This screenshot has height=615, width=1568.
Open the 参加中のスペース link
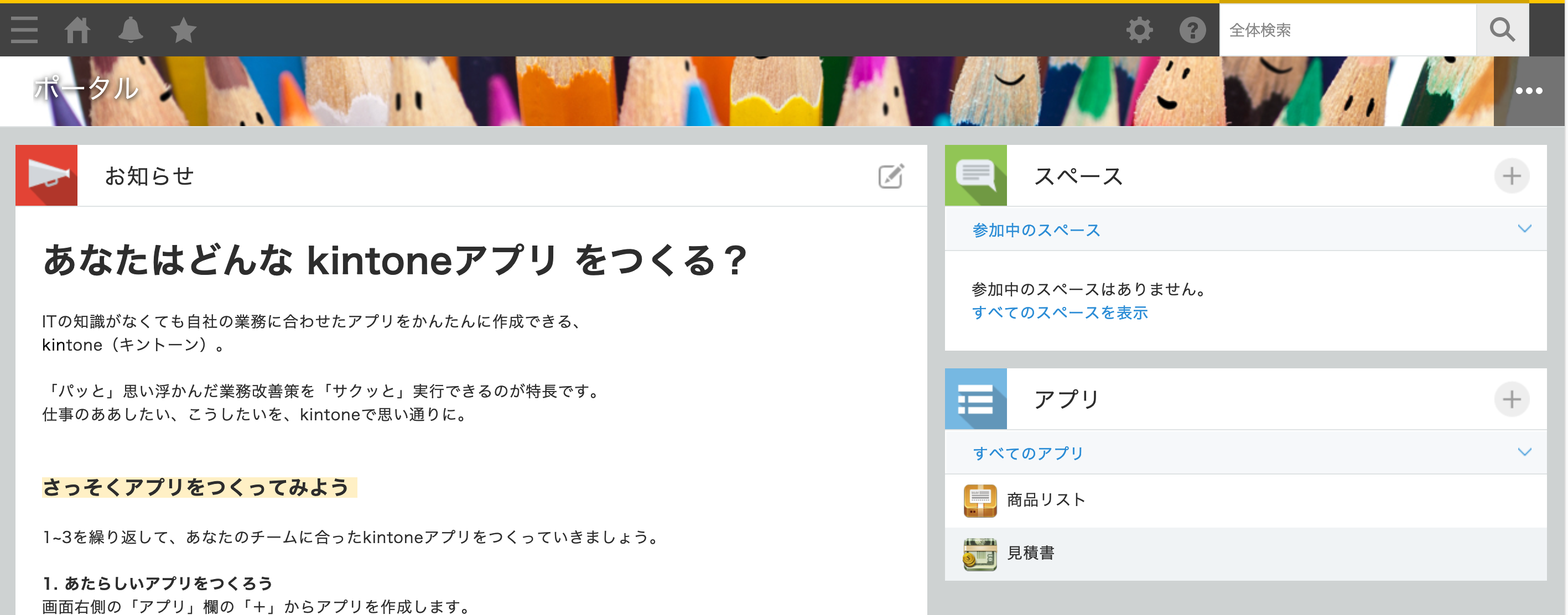point(1036,230)
